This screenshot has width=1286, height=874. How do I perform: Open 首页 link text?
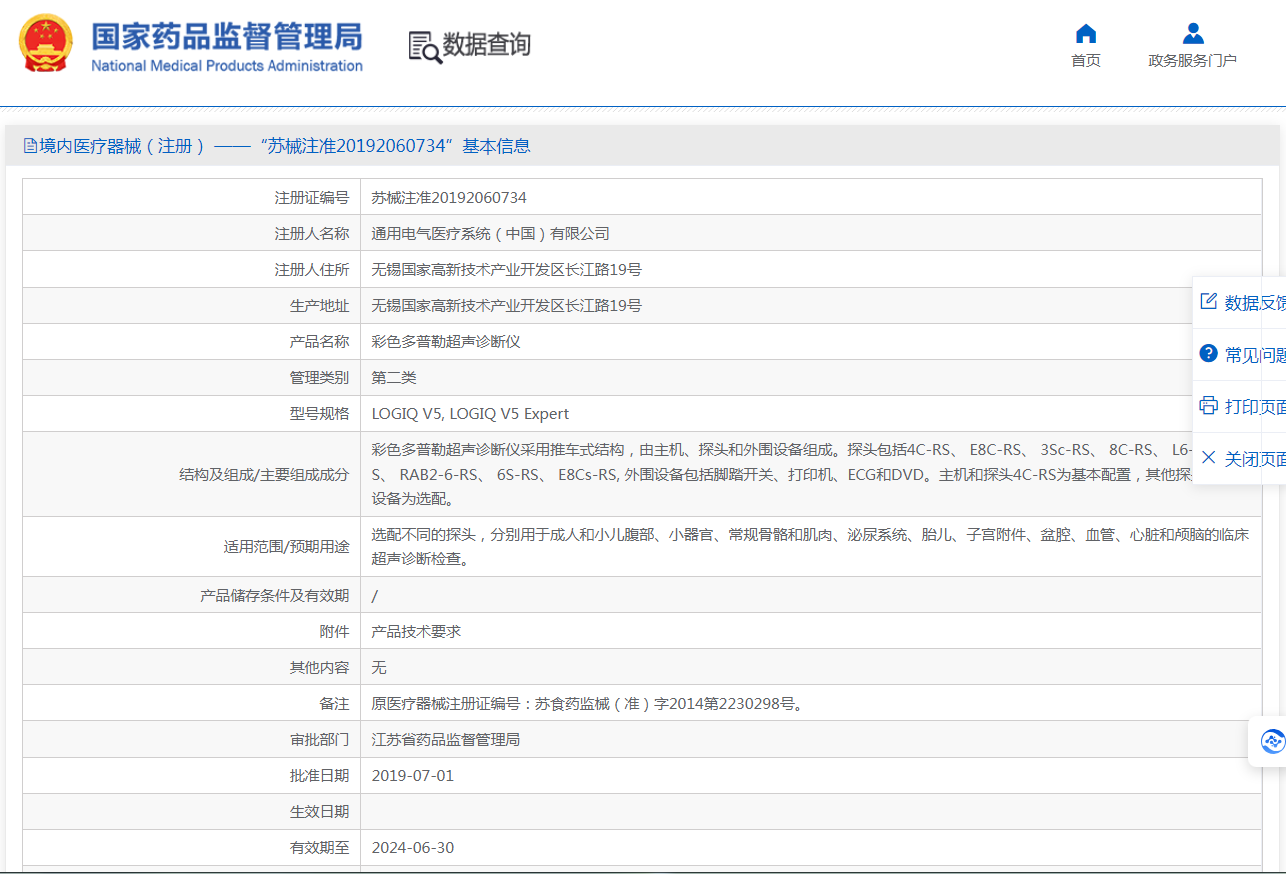coord(1086,61)
